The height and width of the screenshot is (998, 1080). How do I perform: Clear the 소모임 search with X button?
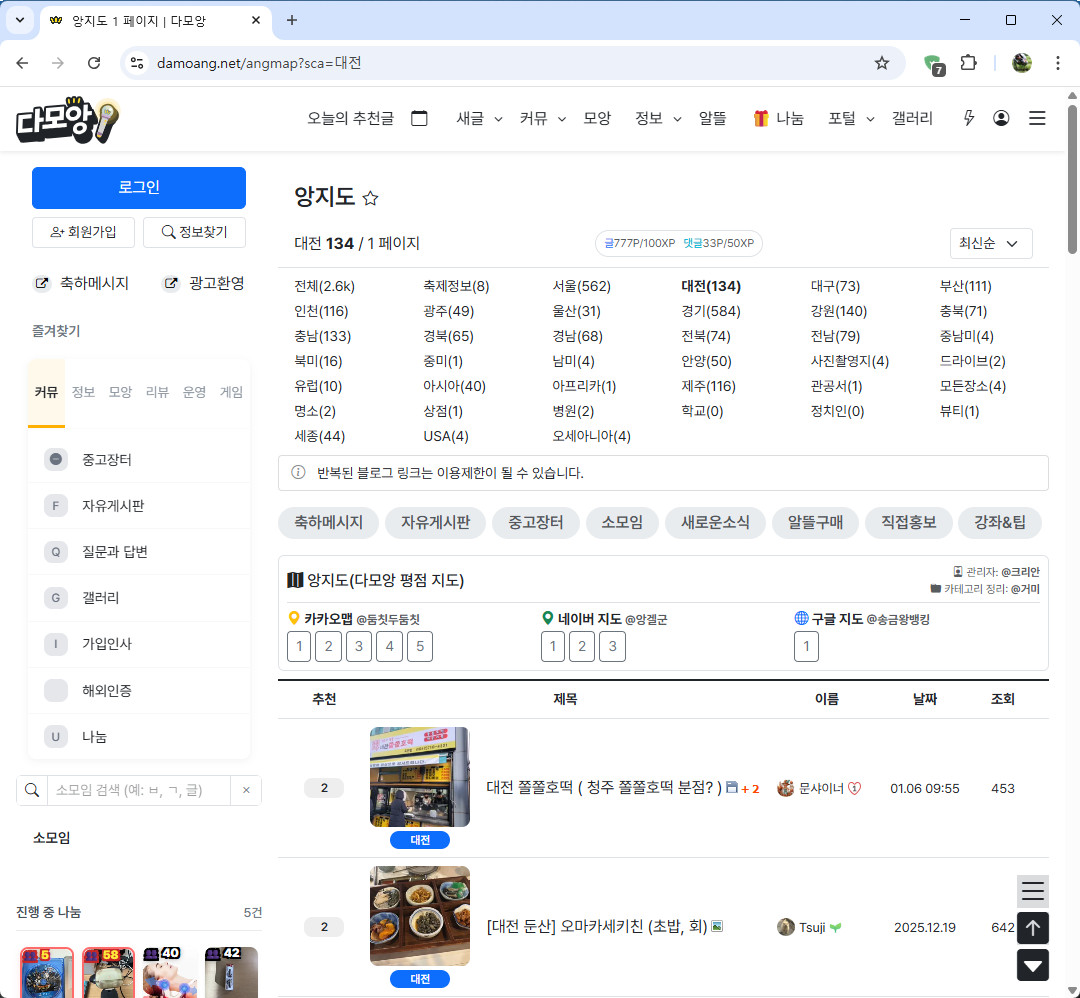click(x=246, y=790)
